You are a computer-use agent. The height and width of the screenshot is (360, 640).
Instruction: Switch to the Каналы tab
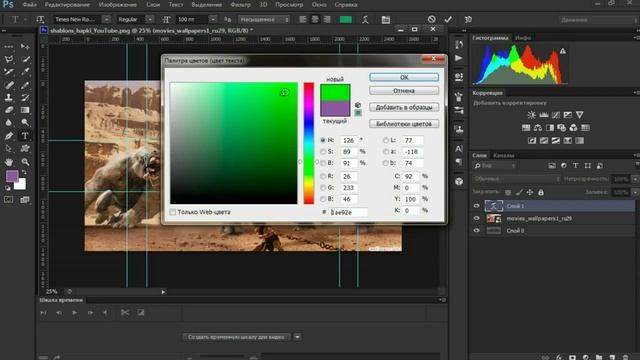503,155
